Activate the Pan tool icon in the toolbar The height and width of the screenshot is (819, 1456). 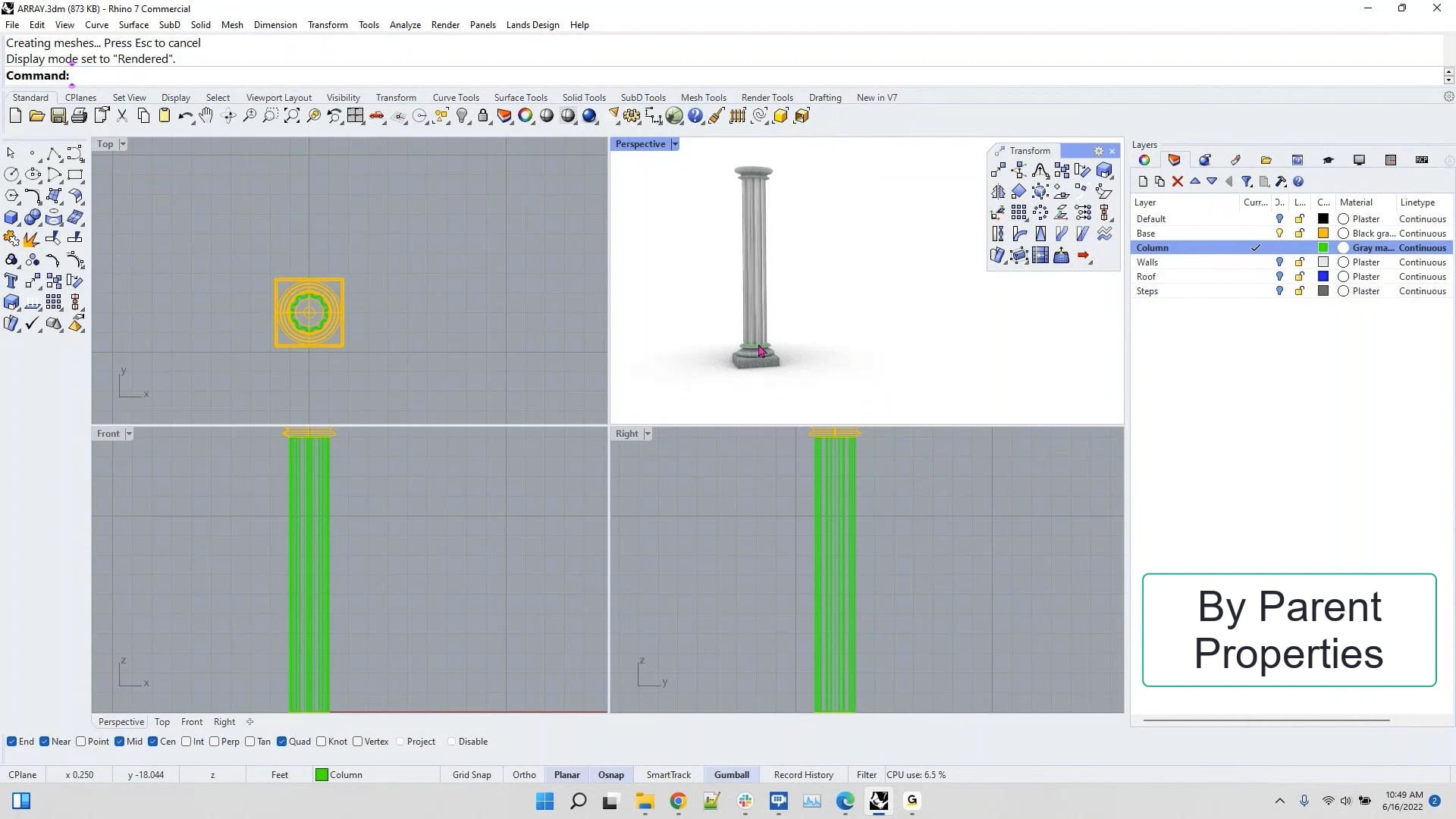pyautogui.click(x=206, y=115)
